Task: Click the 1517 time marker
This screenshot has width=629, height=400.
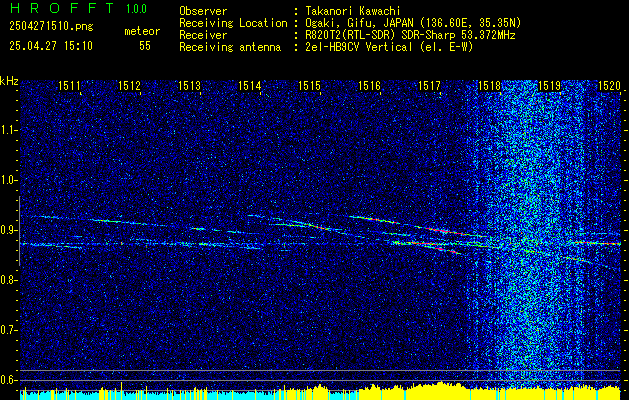Action: [430, 86]
